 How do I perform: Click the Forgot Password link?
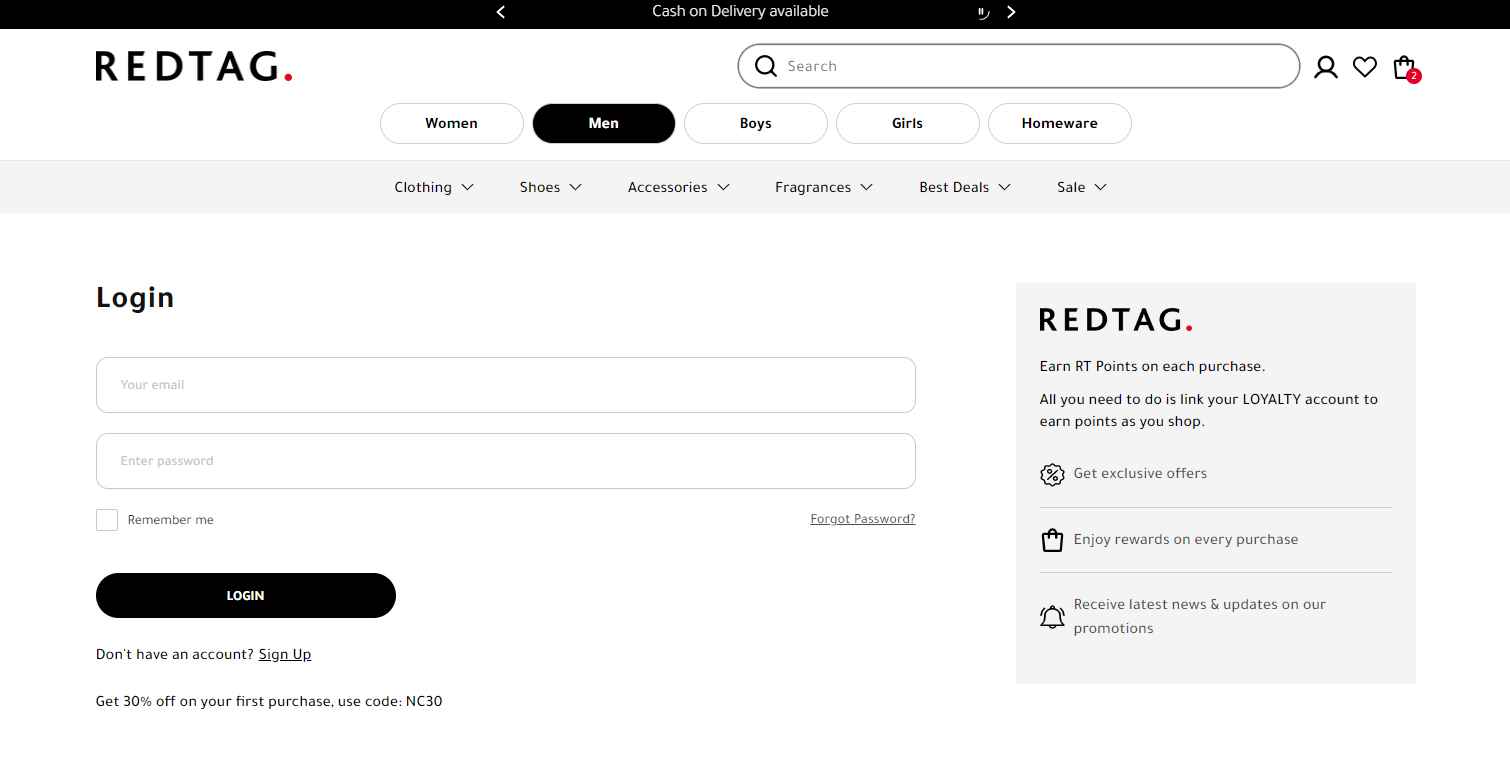[862, 519]
